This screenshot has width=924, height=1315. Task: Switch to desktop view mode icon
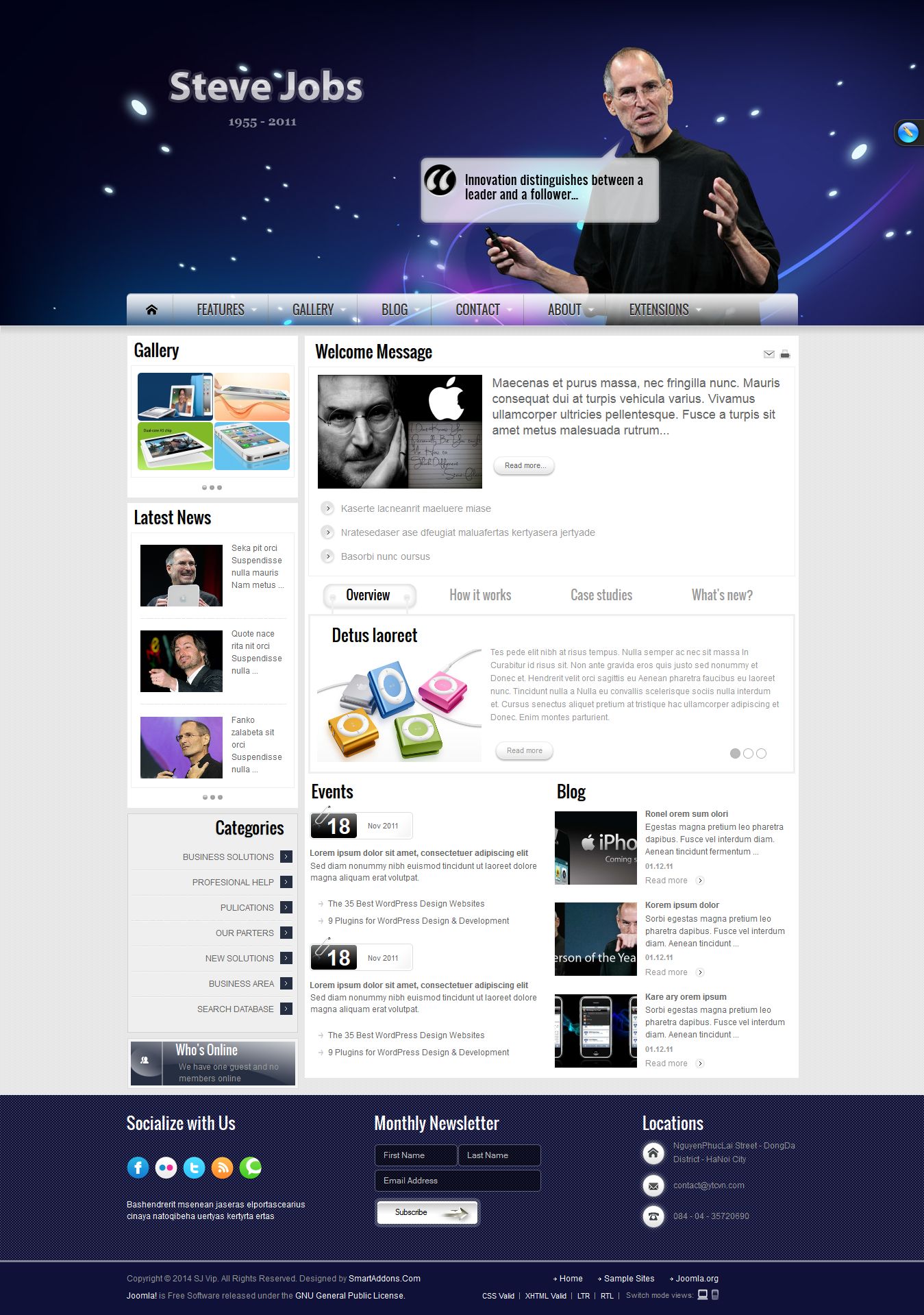[x=703, y=1294]
